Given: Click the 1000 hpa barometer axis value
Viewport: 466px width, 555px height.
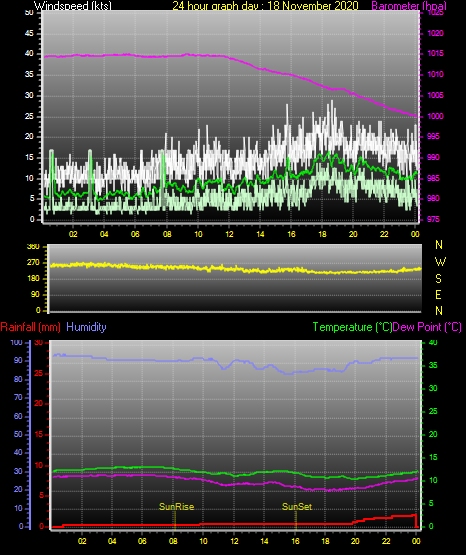Looking at the screenshot, I should (x=436, y=116).
